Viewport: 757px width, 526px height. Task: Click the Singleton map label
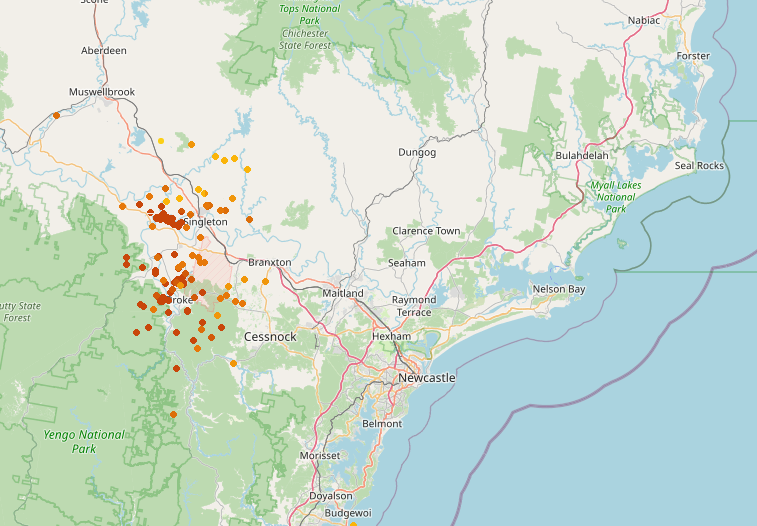pyautogui.click(x=206, y=222)
